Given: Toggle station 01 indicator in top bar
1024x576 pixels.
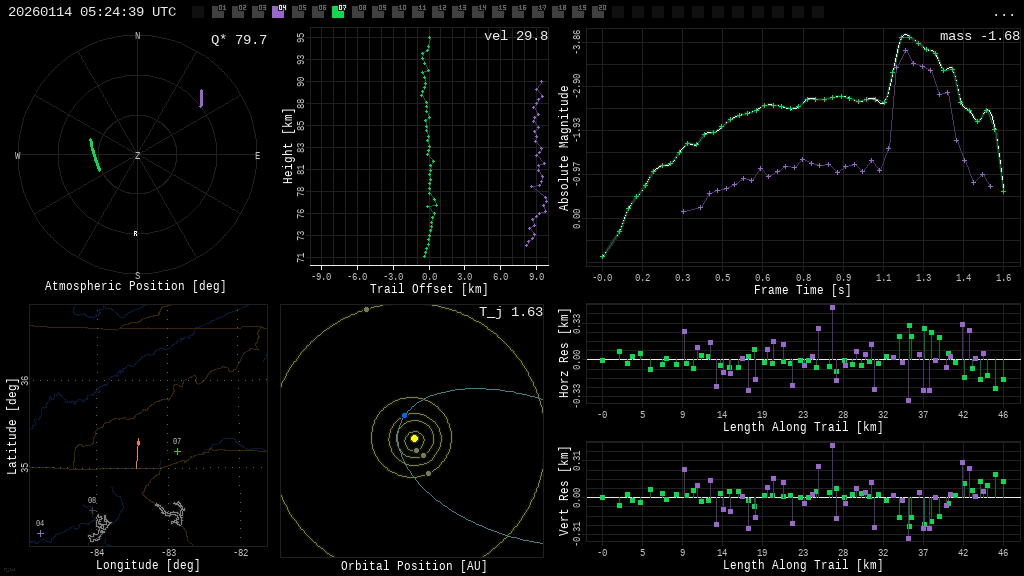Looking at the screenshot, I should click(x=218, y=12).
